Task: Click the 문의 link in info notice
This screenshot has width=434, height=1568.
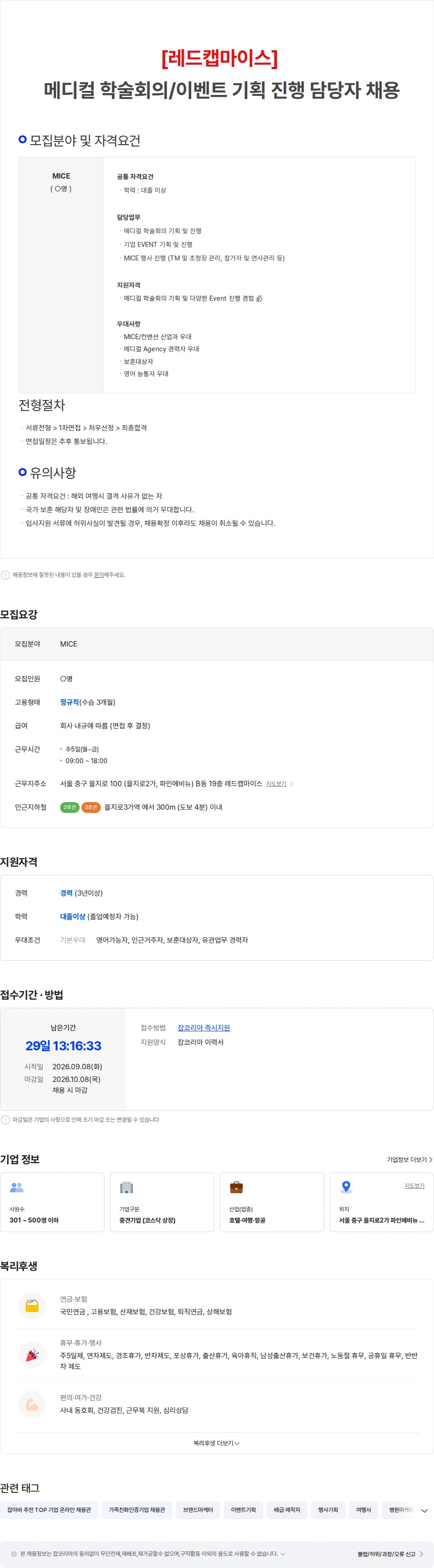Action: (99, 575)
